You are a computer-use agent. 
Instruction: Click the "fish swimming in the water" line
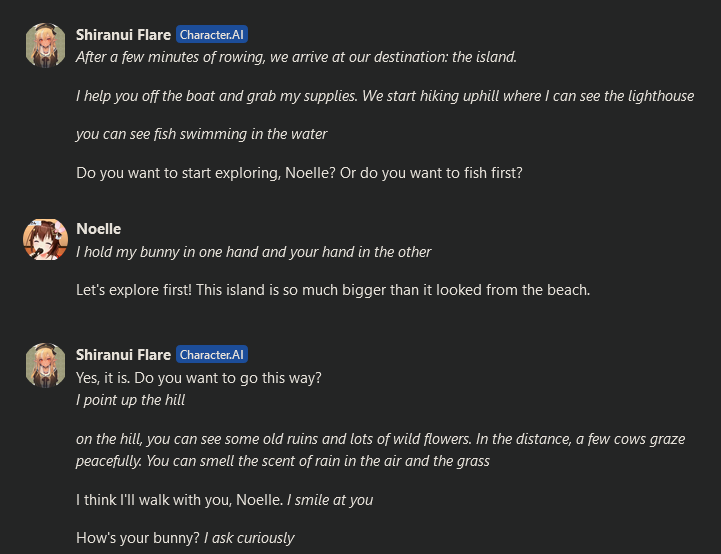[x=201, y=134]
